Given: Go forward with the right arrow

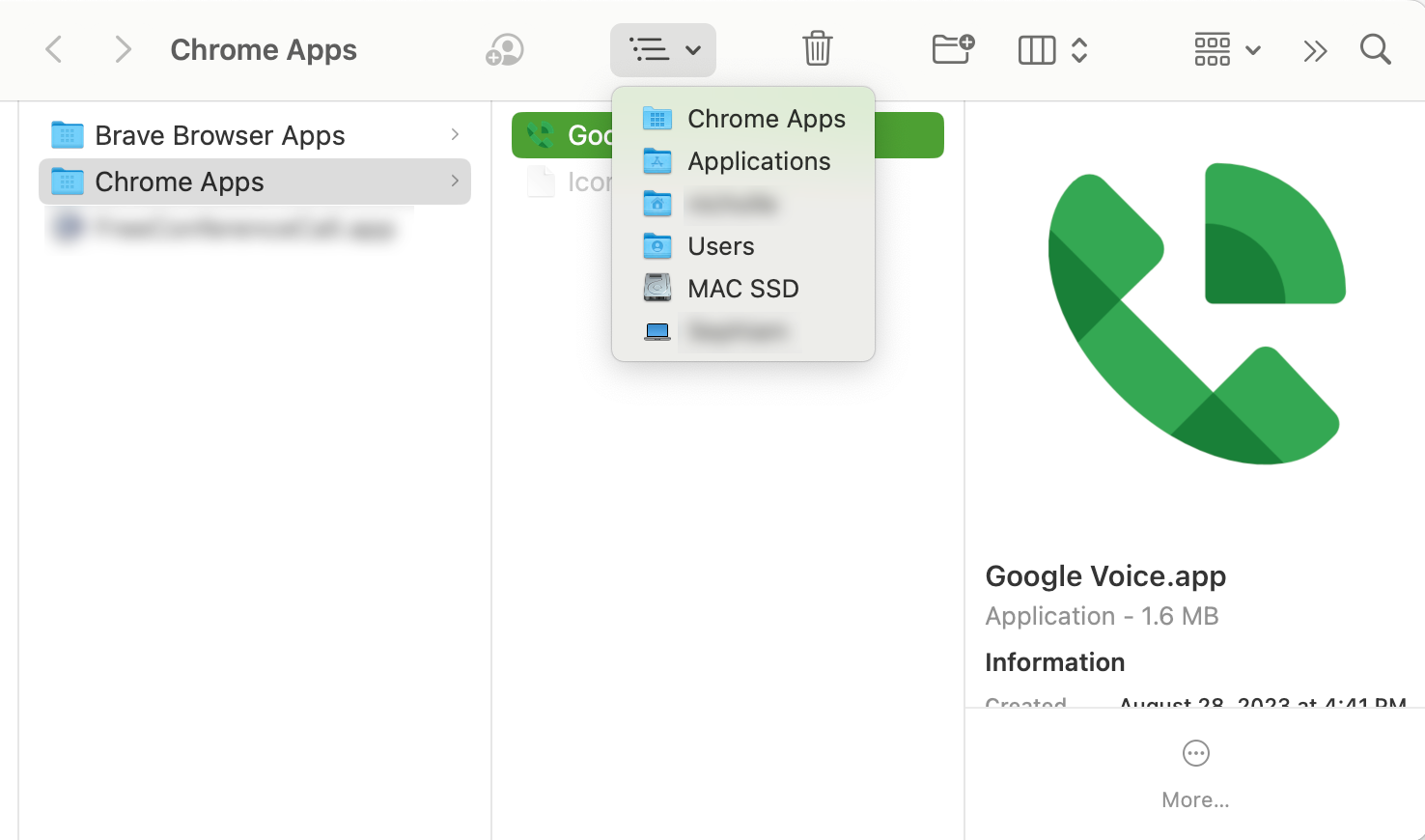Looking at the screenshot, I should pyautogui.click(x=123, y=49).
